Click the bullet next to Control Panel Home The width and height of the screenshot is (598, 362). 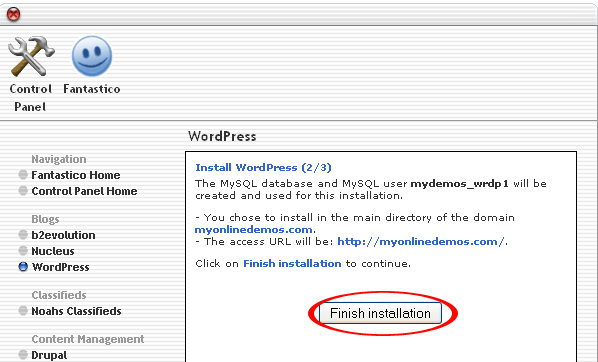23,190
